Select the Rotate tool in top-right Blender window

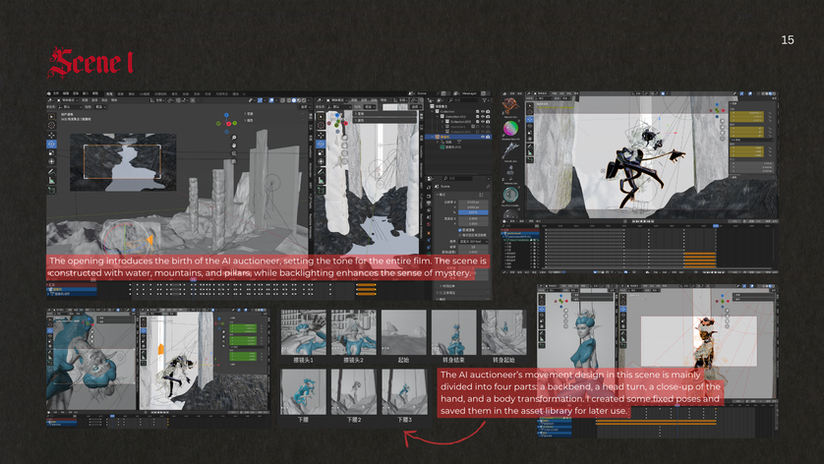[x=530, y=126]
